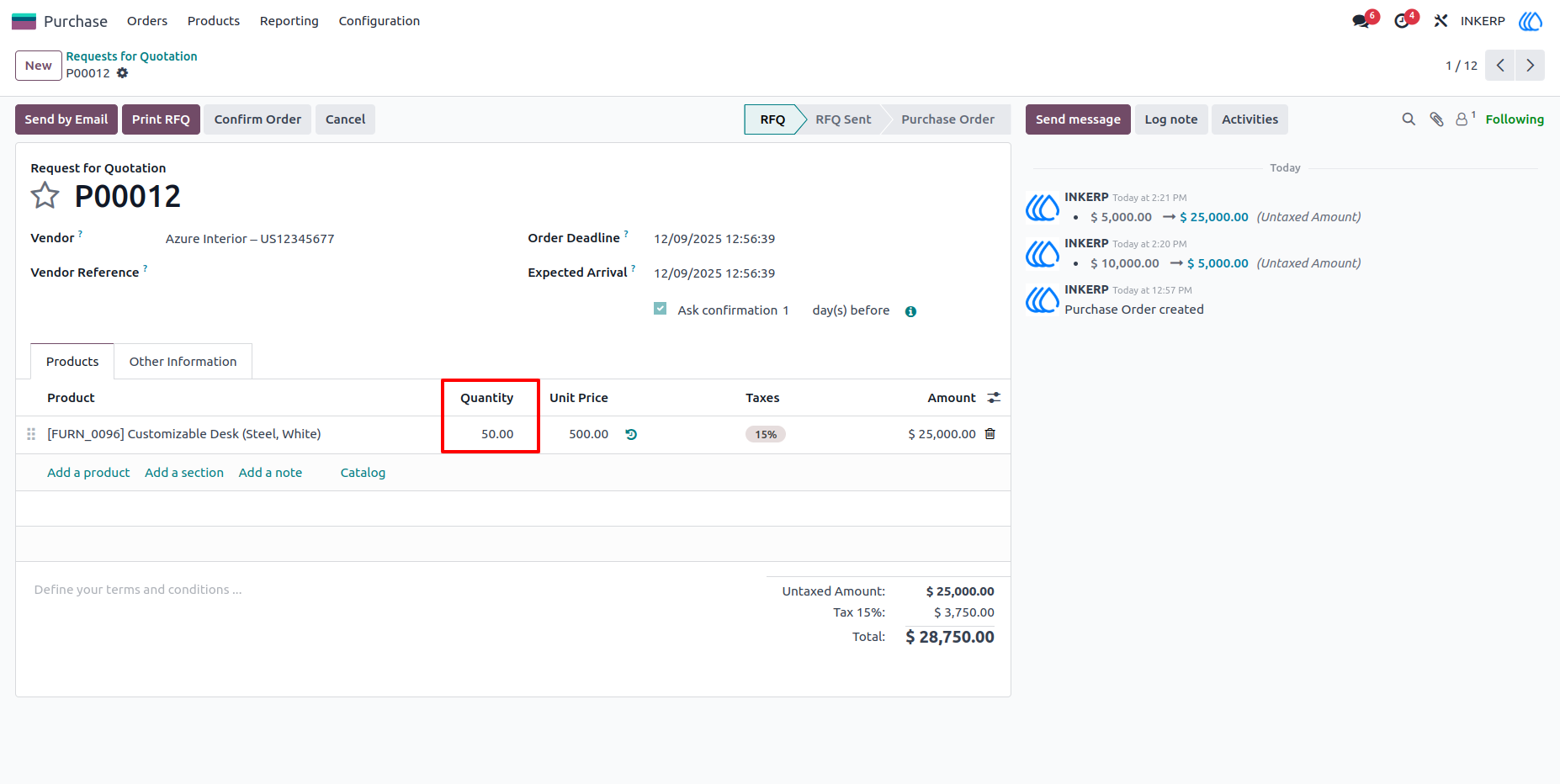This screenshot has height=784, width=1560.
Task: Click the Confirm Order button
Action: click(x=257, y=119)
